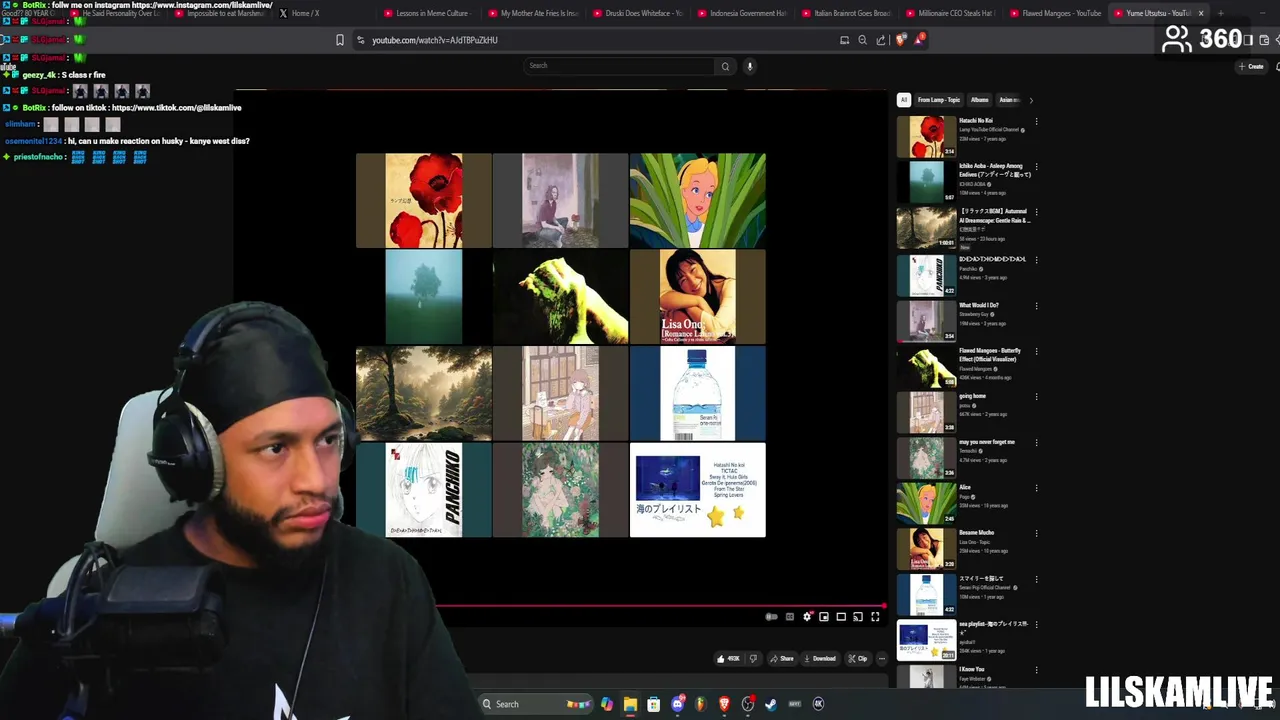Open options for going home video
The width and height of the screenshot is (1280, 720).
[1036, 397]
